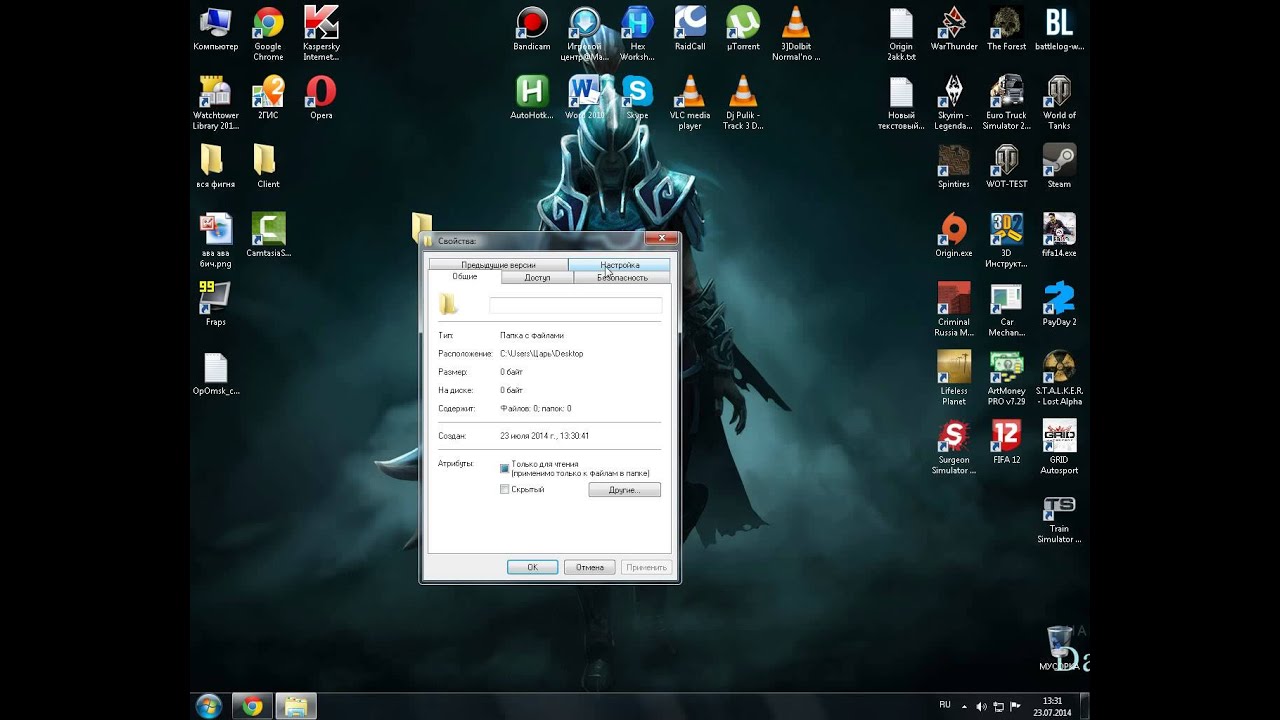The image size is (1280, 720).
Task: Open the Opera browser shortcut
Action: (x=321, y=98)
